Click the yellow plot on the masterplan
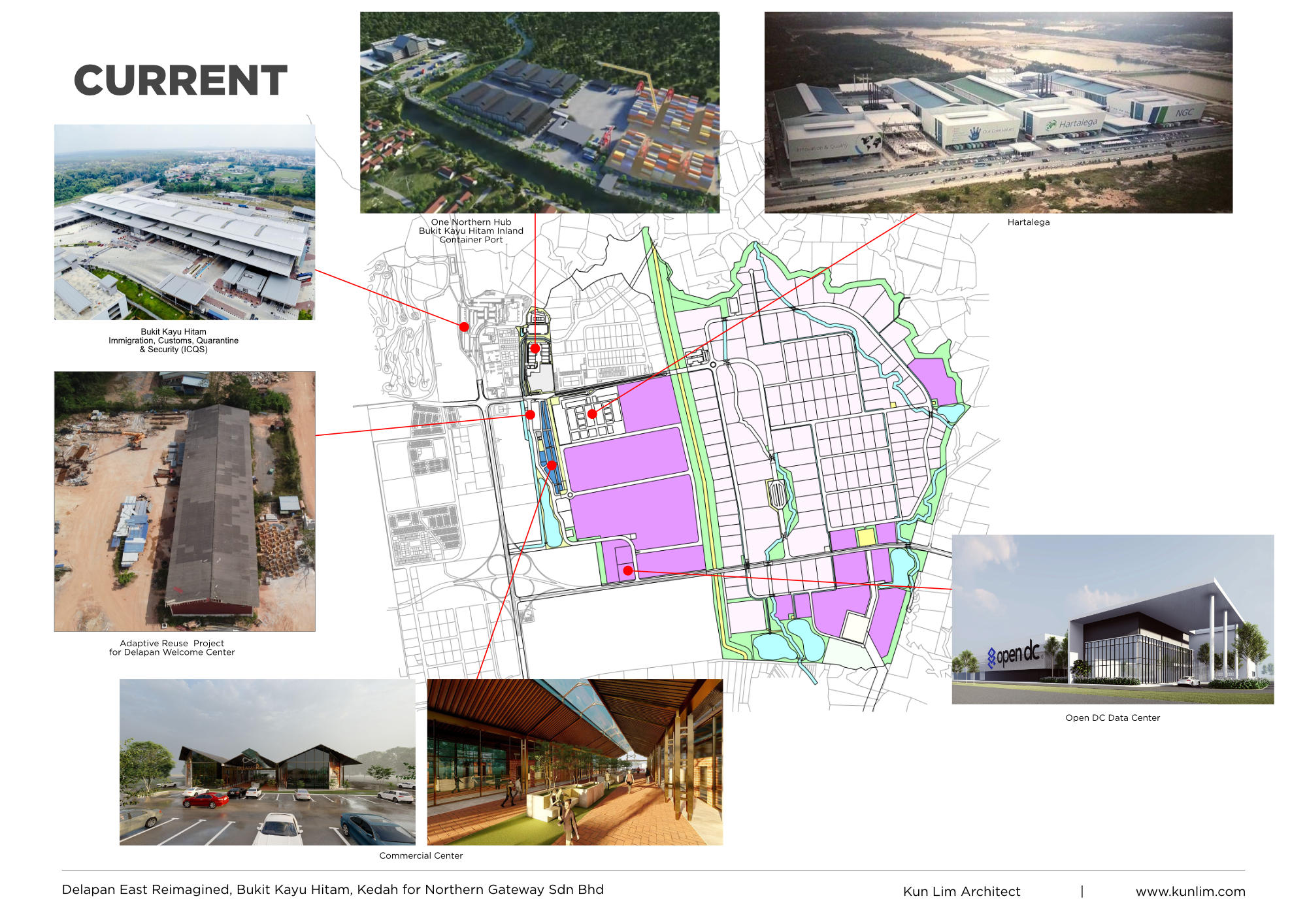The width and height of the screenshot is (1307, 924). pyautogui.click(x=865, y=537)
